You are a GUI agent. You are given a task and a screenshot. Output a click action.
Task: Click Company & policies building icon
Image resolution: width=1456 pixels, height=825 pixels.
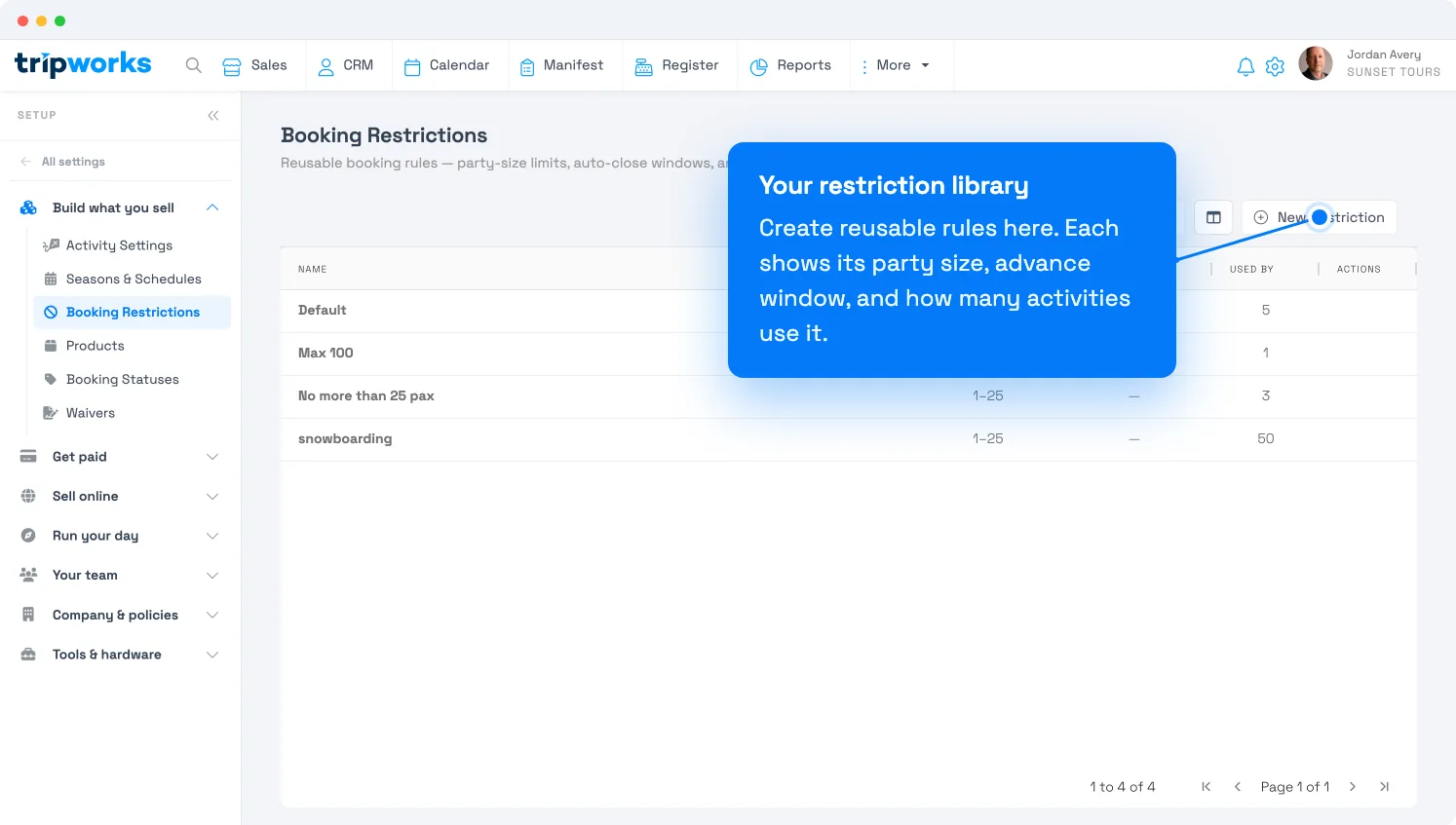(x=28, y=615)
